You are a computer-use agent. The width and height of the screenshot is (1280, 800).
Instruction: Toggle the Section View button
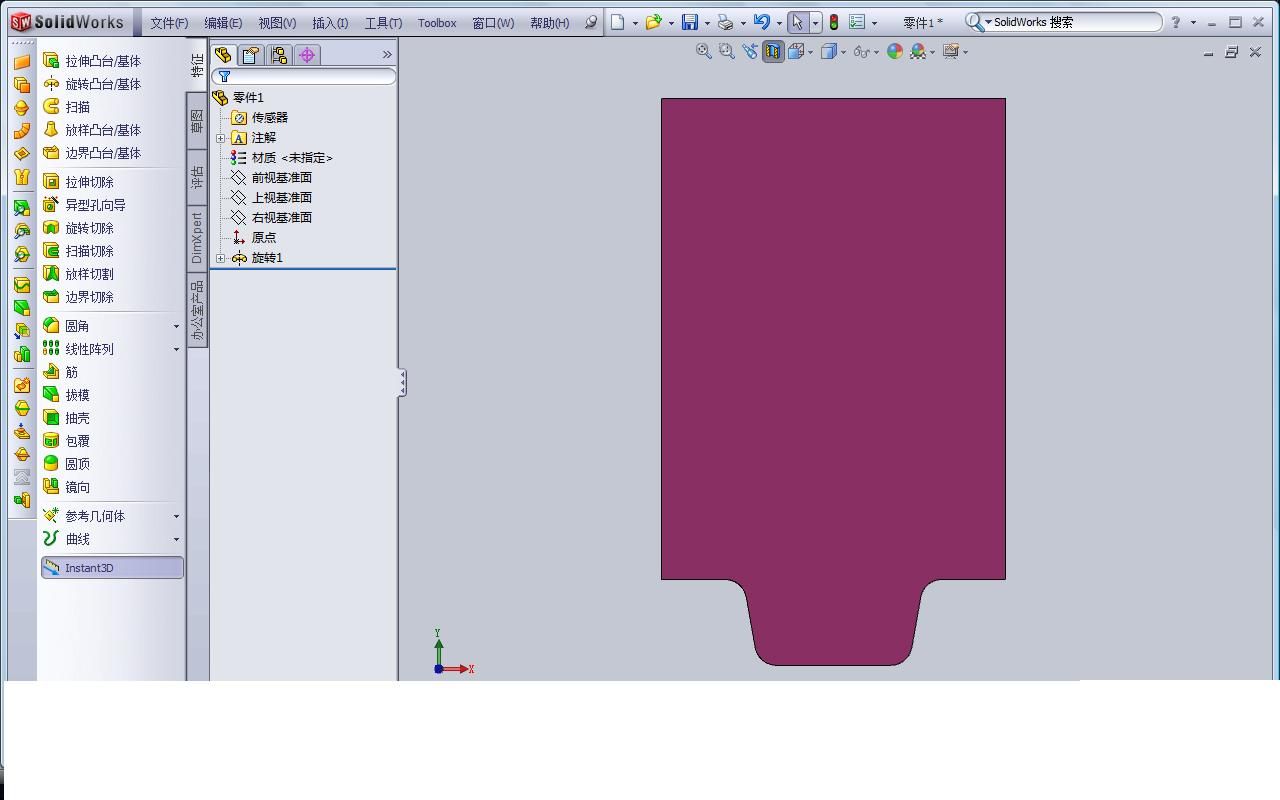773,51
